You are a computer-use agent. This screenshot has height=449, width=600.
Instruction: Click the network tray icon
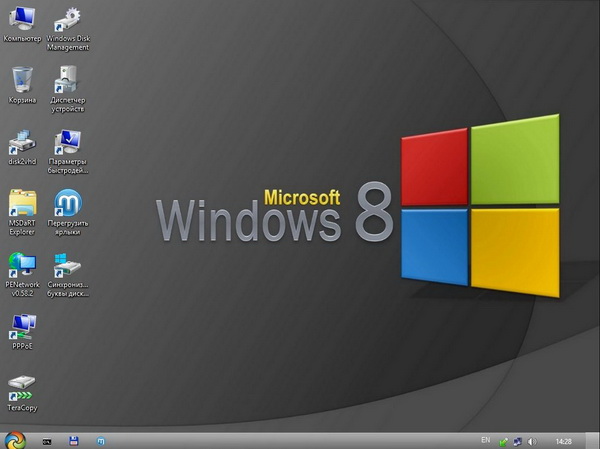tap(517, 440)
